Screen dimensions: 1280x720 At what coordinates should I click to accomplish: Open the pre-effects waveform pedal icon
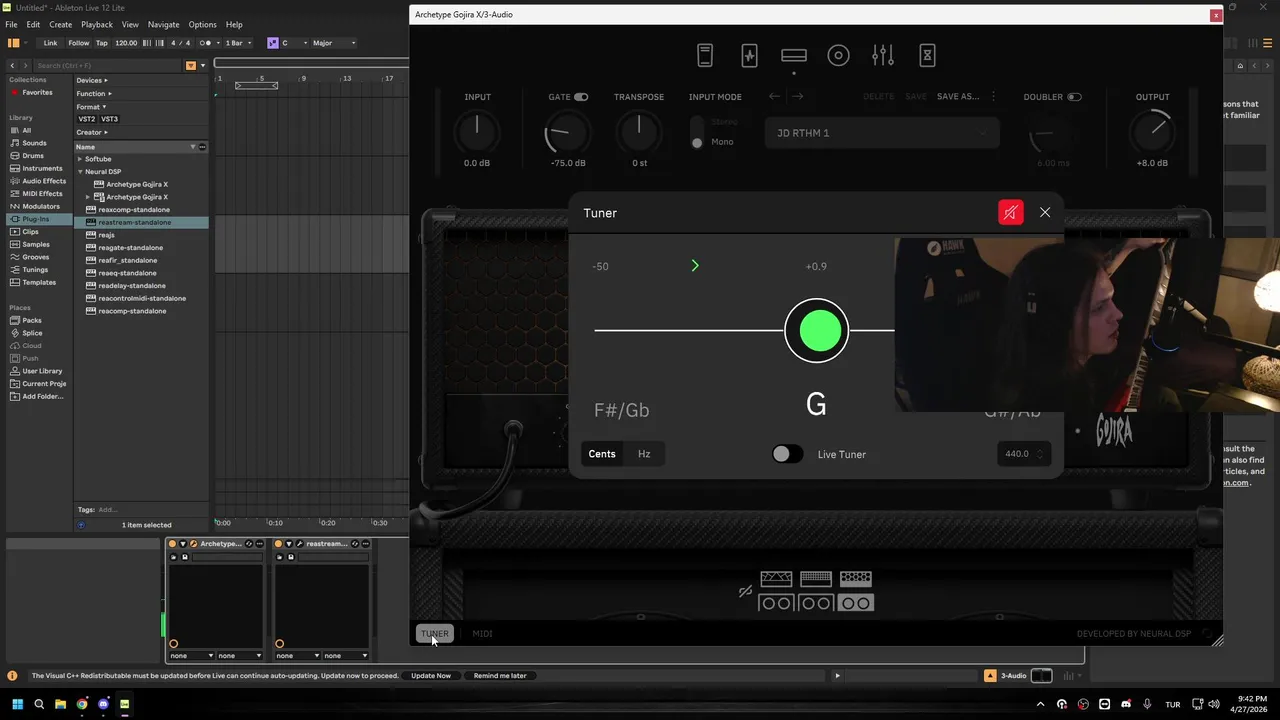click(749, 56)
